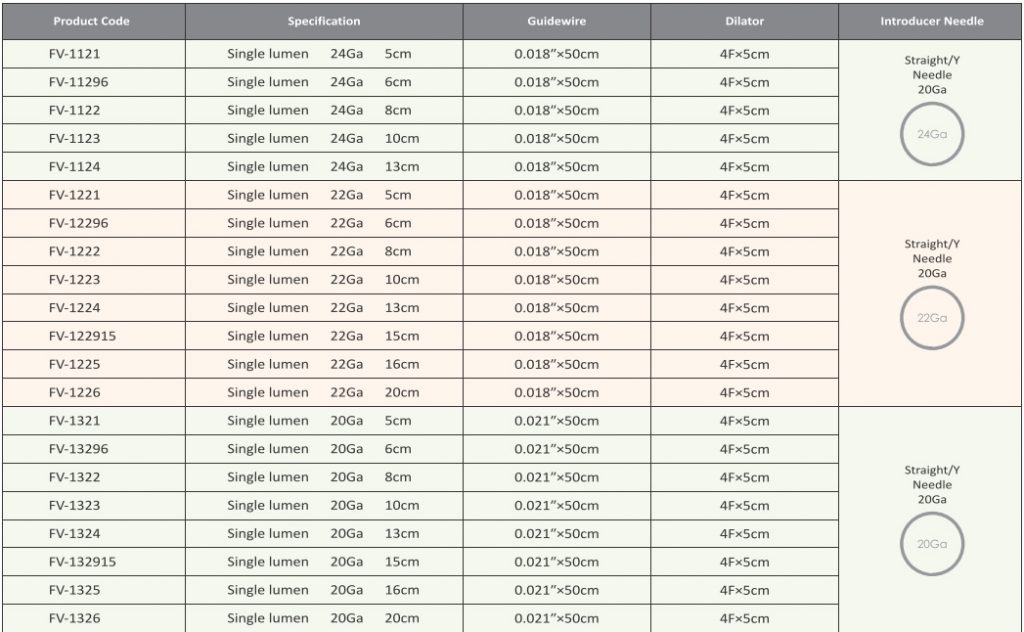Click the Guidewire column header
This screenshot has height=632, width=1024.
pyautogui.click(x=556, y=21)
